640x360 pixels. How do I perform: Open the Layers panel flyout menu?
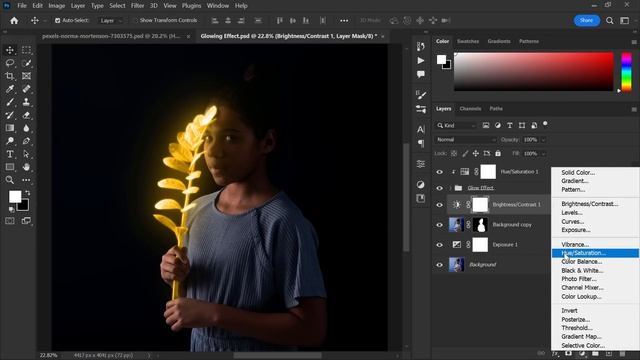(x=634, y=109)
